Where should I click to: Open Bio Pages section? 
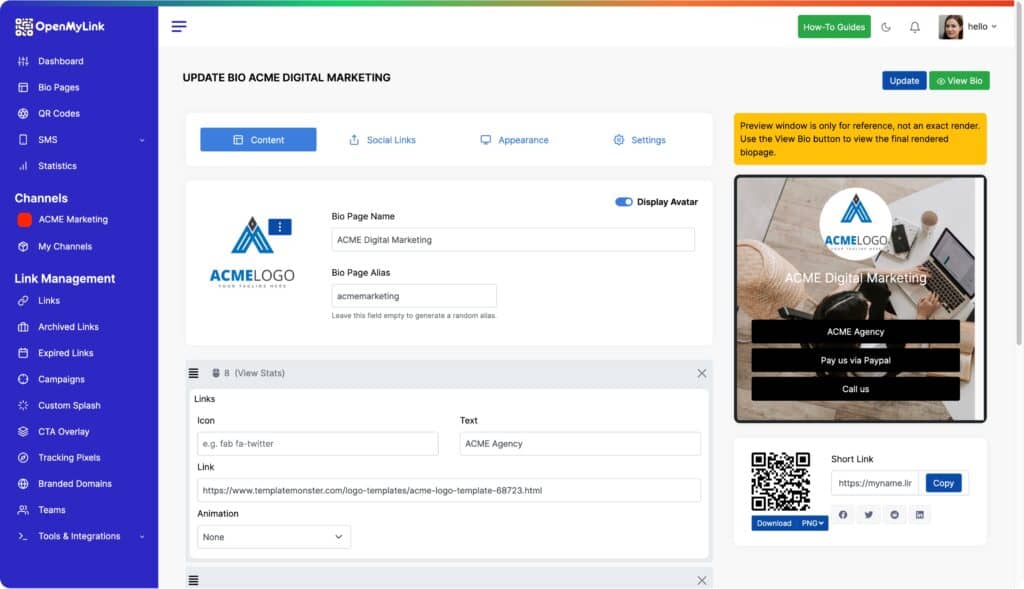click(x=59, y=88)
